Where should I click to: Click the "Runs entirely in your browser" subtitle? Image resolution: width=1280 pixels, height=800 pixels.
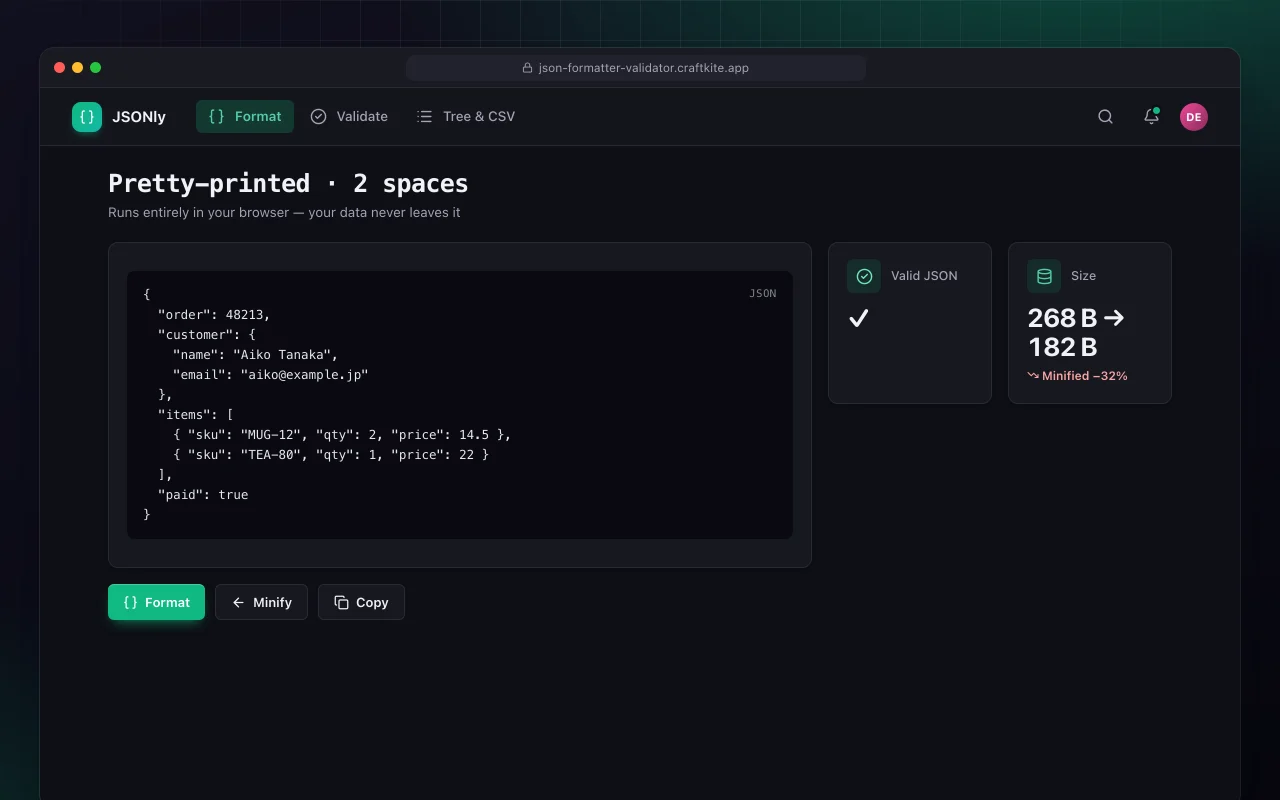pyautogui.click(x=284, y=213)
